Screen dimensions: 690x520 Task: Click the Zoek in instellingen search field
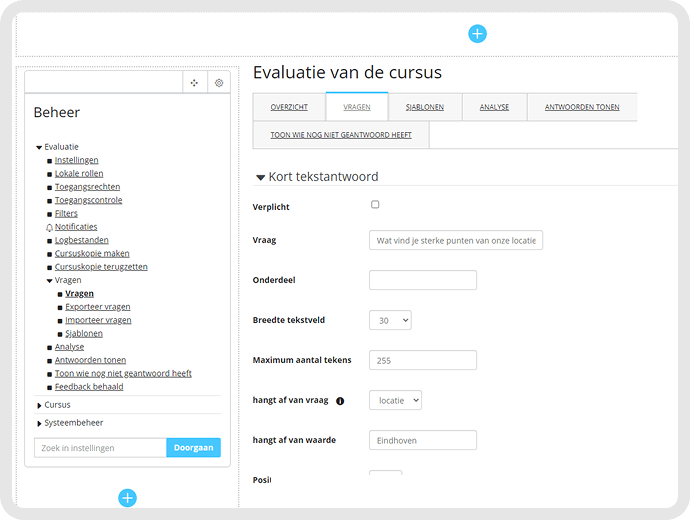point(100,448)
